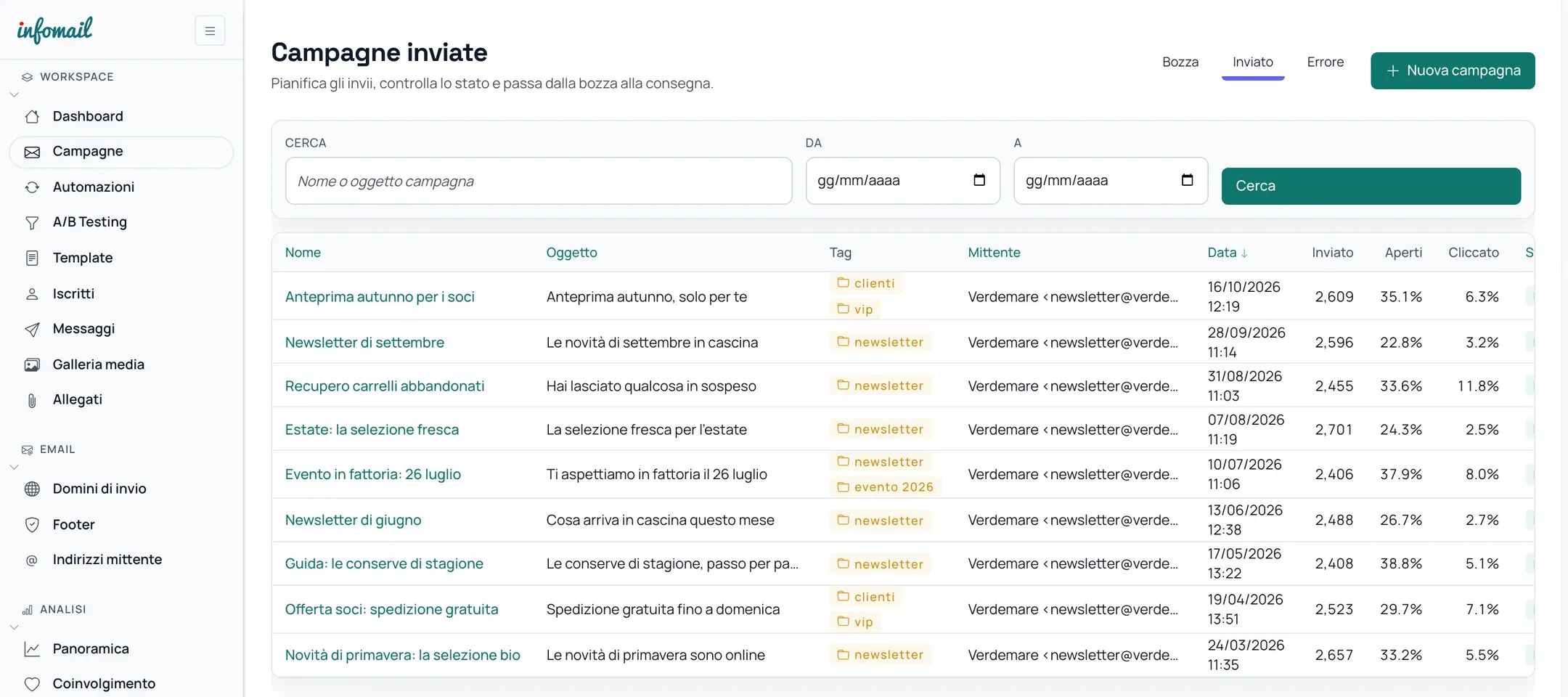Collapse the EMAIL section chevron
Image resolution: width=1568 pixels, height=697 pixels.
click(x=14, y=467)
